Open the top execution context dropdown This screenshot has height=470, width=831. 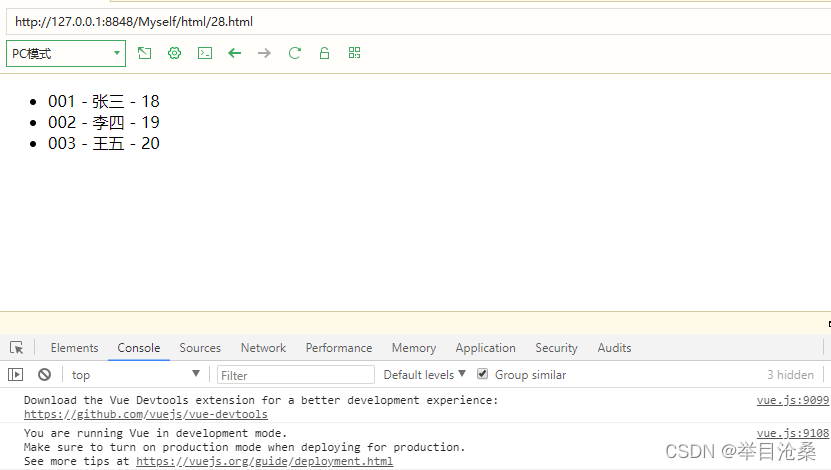136,375
